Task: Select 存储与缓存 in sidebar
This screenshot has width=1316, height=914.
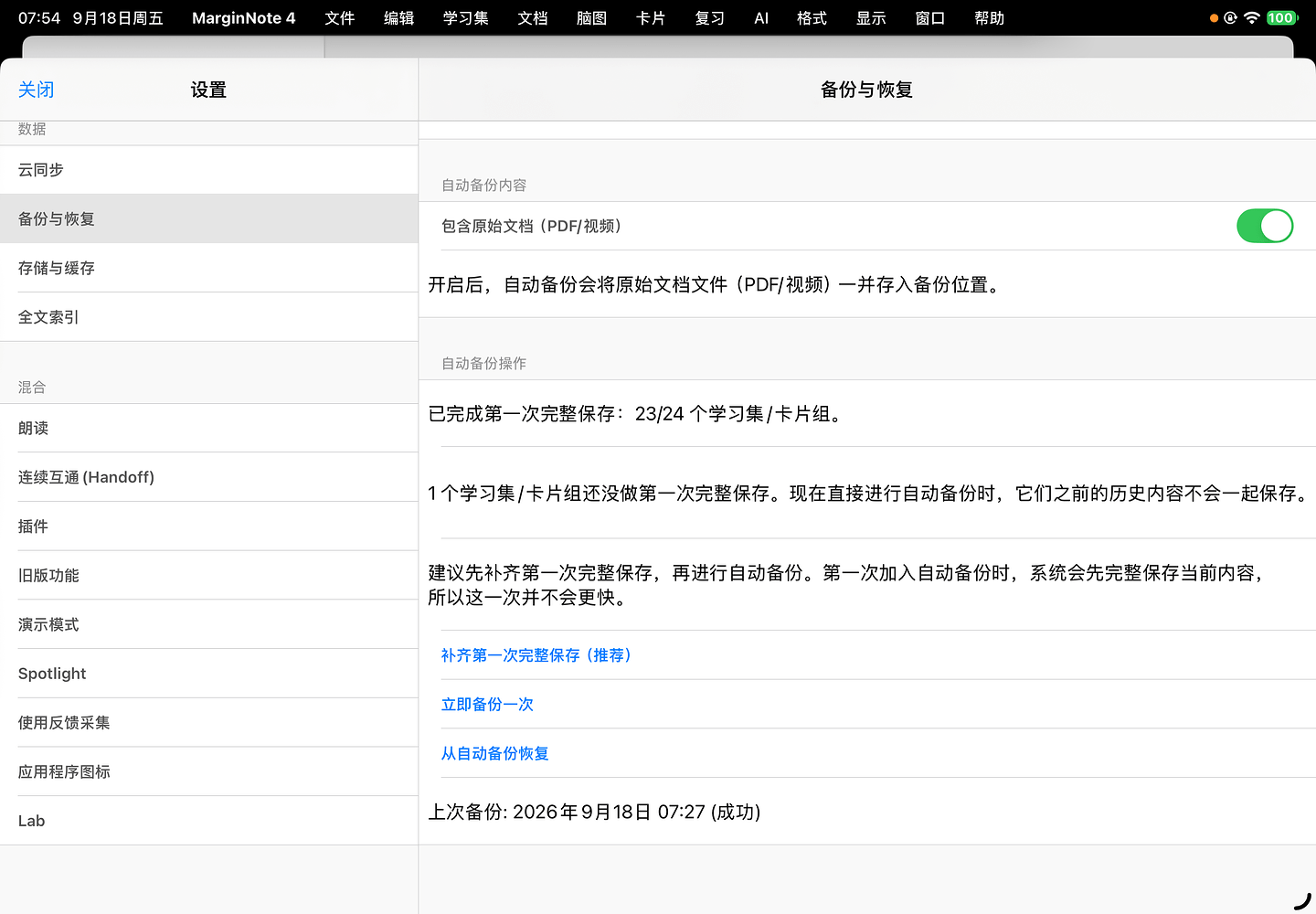Action: pos(209,268)
